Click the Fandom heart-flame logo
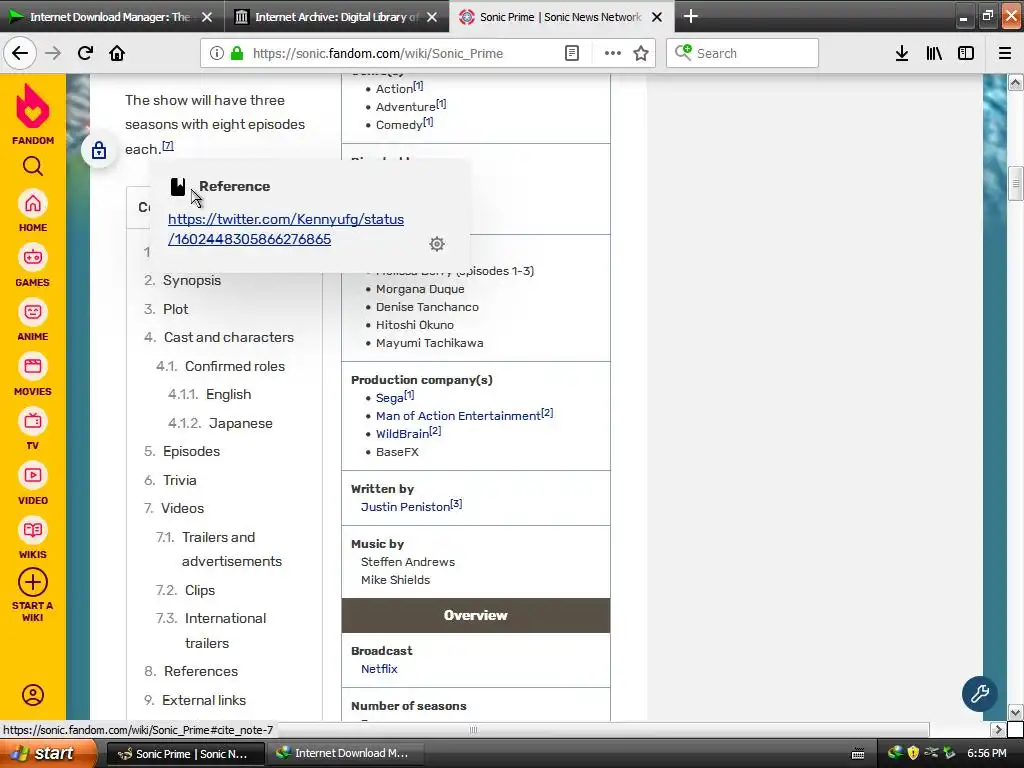 tap(33, 106)
